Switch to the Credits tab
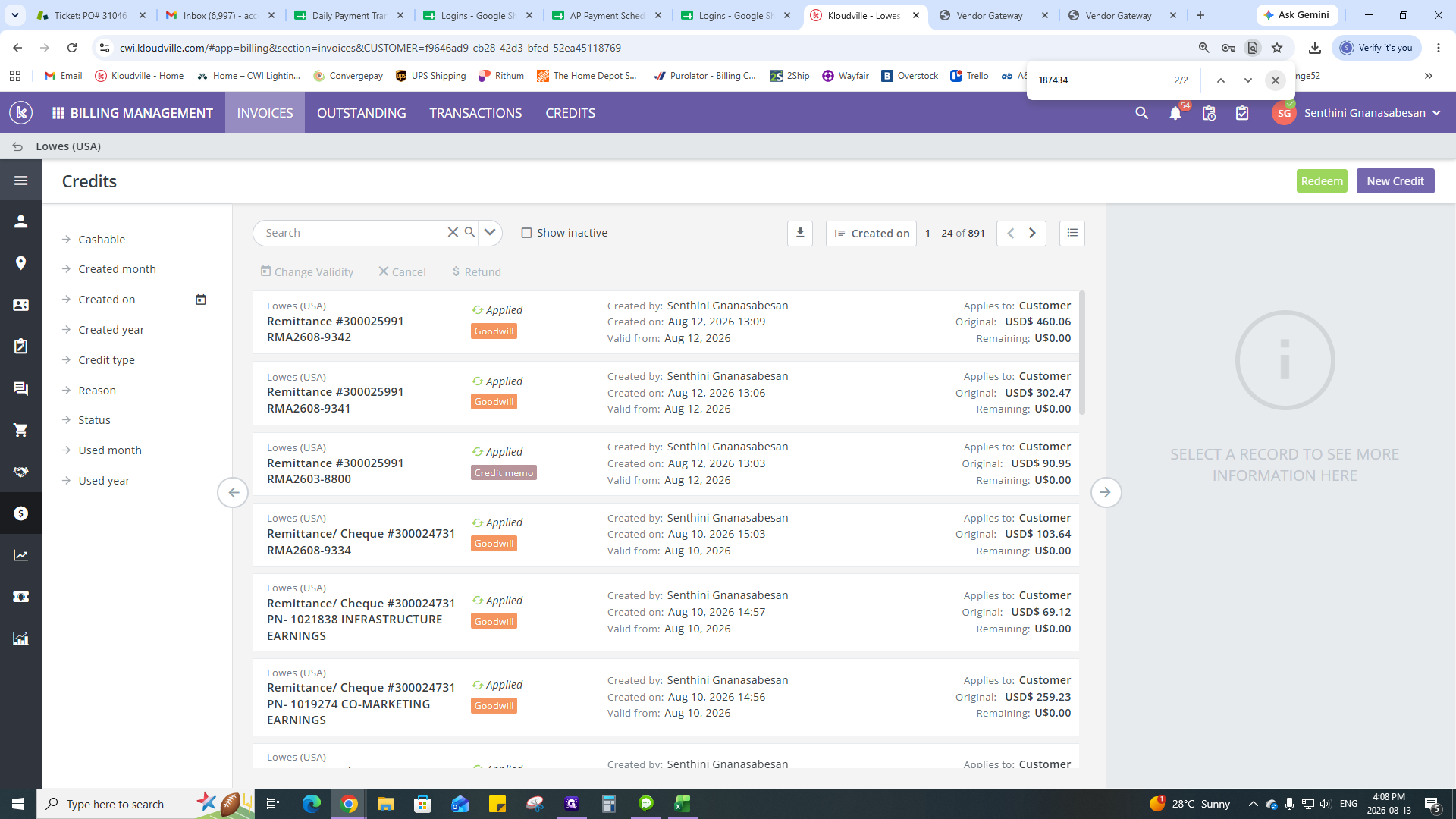 pyautogui.click(x=570, y=113)
